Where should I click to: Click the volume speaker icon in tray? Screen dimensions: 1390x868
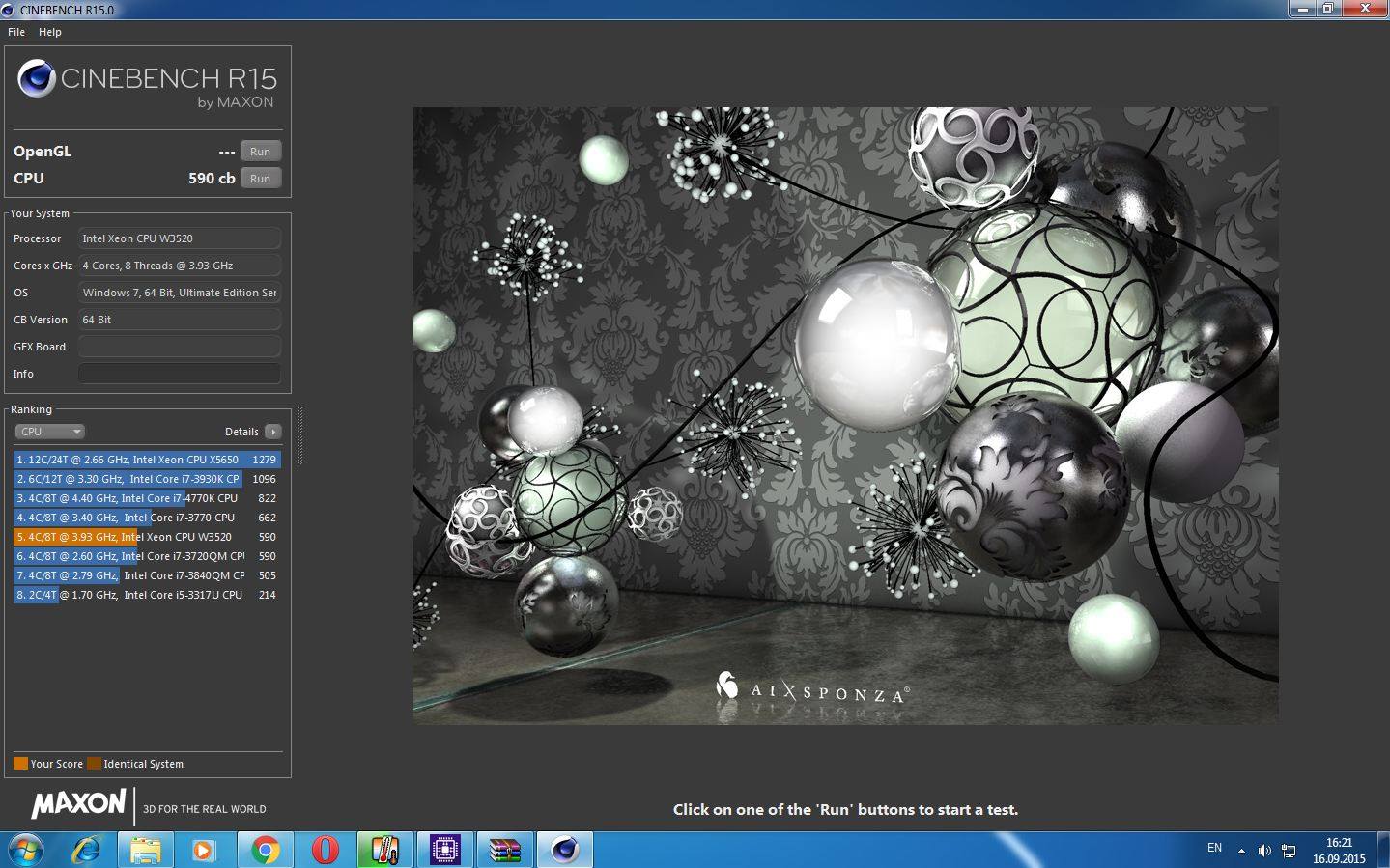[1264, 851]
